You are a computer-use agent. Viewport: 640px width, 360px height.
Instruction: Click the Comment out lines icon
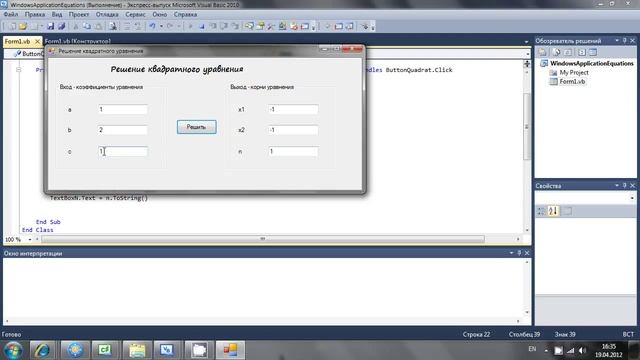point(127,27)
